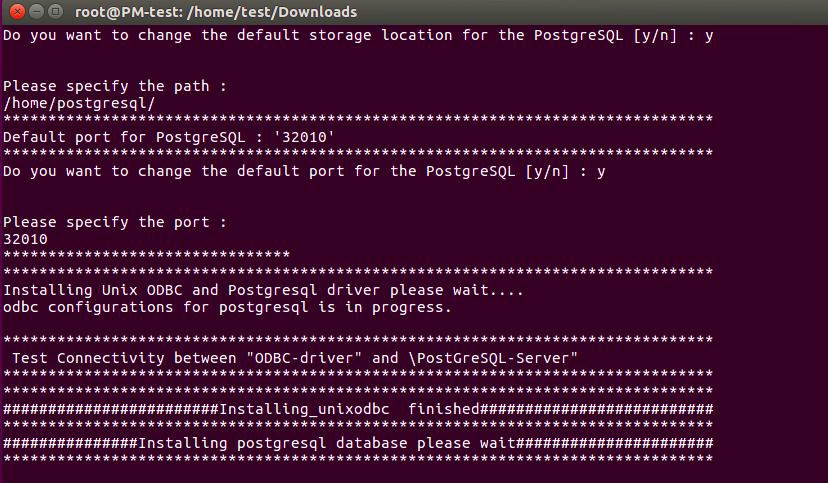Click the 'Installing postgresql database please wait' line
Screen dimensions: 828x483
point(358,443)
